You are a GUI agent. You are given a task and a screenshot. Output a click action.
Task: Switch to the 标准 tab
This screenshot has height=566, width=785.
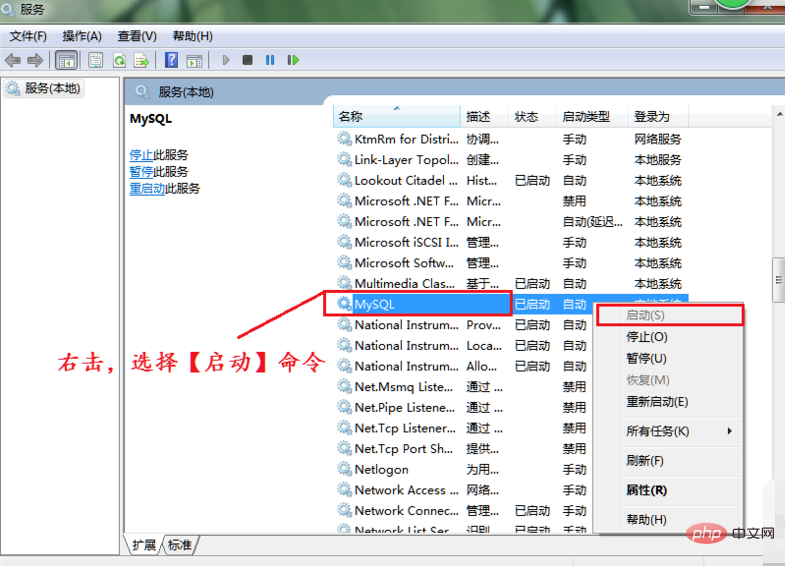click(180, 545)
